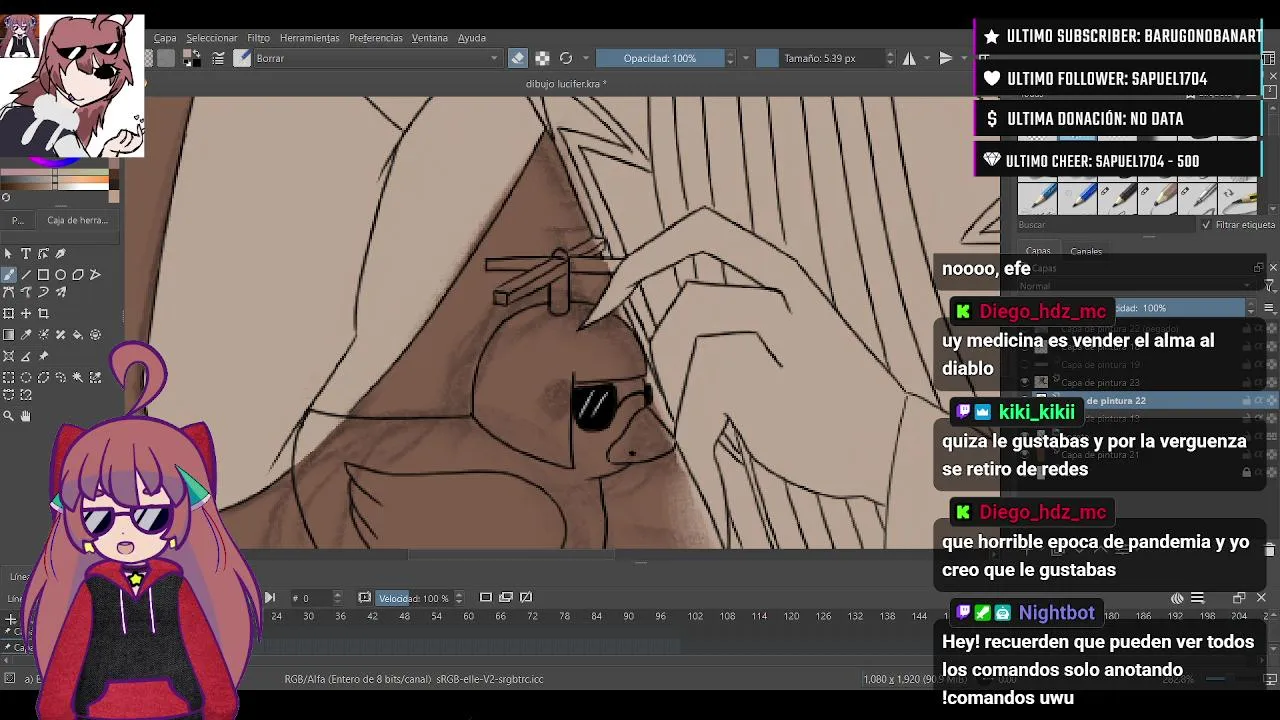Select the Pan hand tool
The image size is (1280, 720).
click(x=26, y=416)
